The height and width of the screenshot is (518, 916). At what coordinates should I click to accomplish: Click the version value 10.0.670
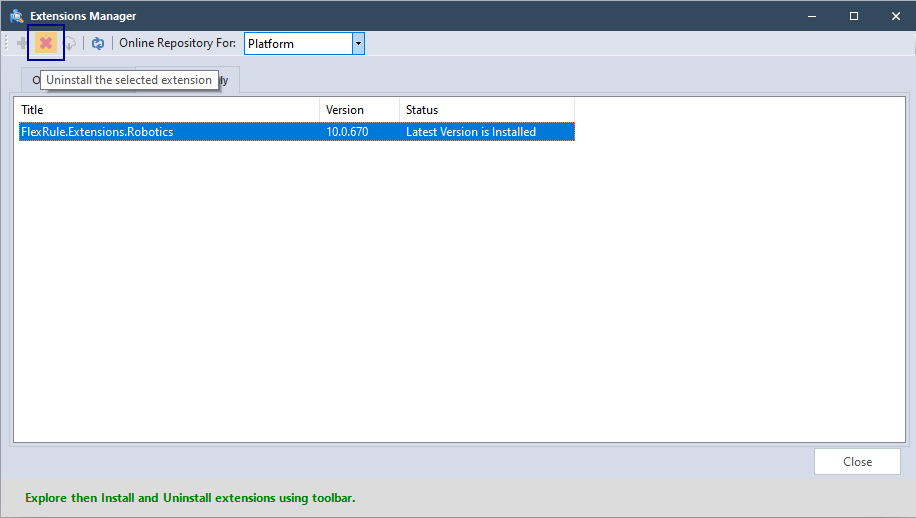tap(347, 132)
